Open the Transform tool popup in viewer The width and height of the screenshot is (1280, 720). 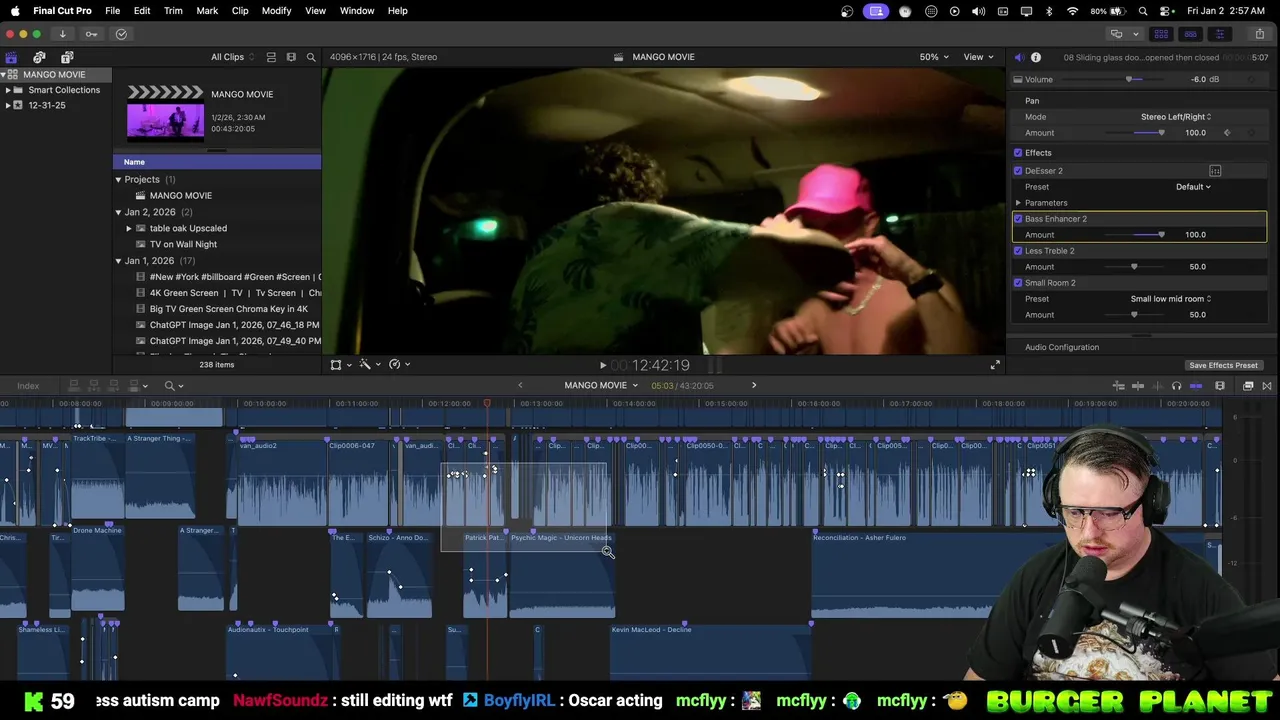[340, 365]
